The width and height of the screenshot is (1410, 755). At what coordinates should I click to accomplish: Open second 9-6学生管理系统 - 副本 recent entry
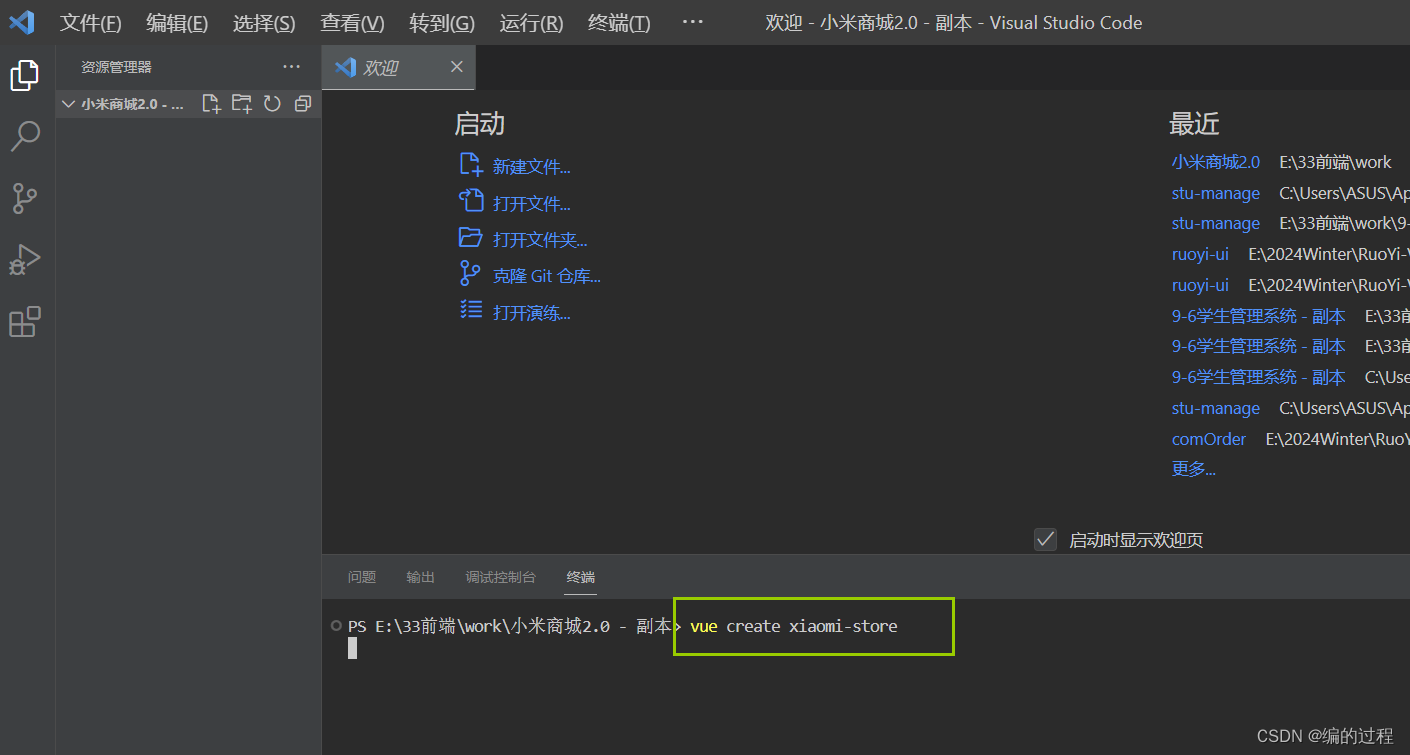click(x=1259, y=346)
